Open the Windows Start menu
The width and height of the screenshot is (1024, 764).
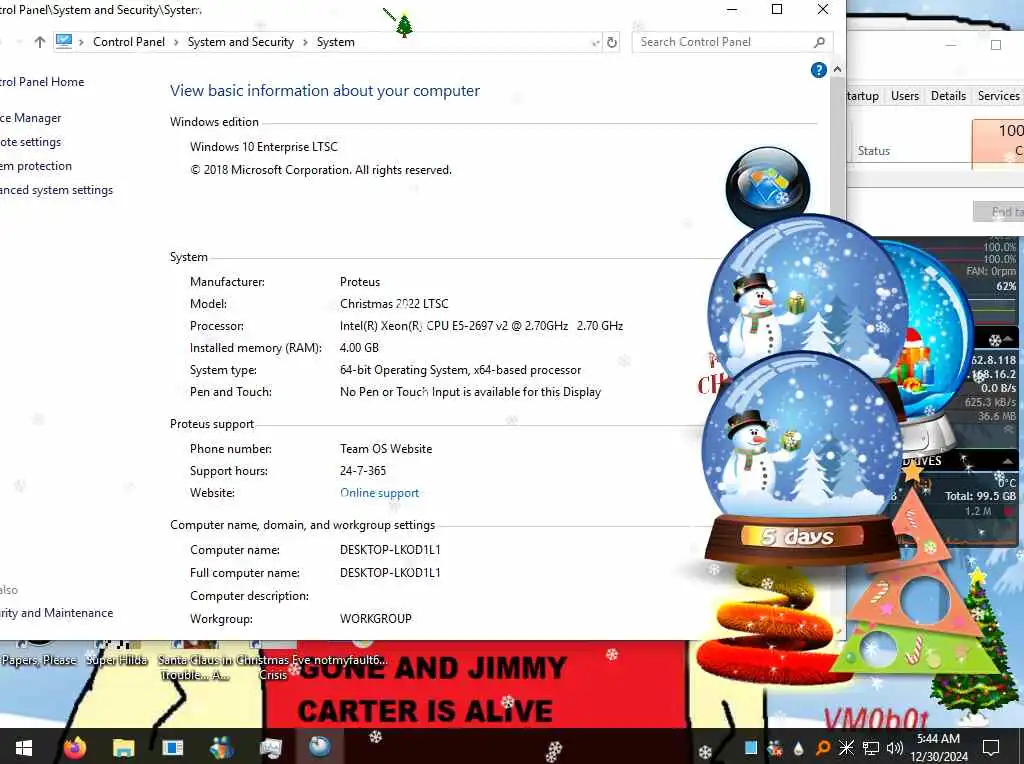point(24,748)
